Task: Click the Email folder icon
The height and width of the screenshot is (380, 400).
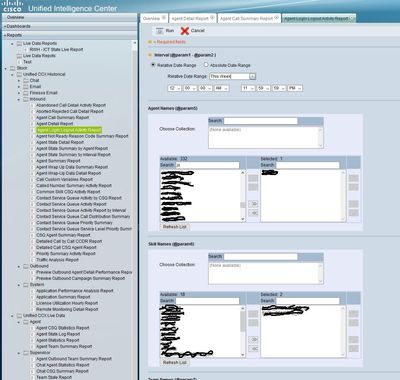Action: pos(26,87)
